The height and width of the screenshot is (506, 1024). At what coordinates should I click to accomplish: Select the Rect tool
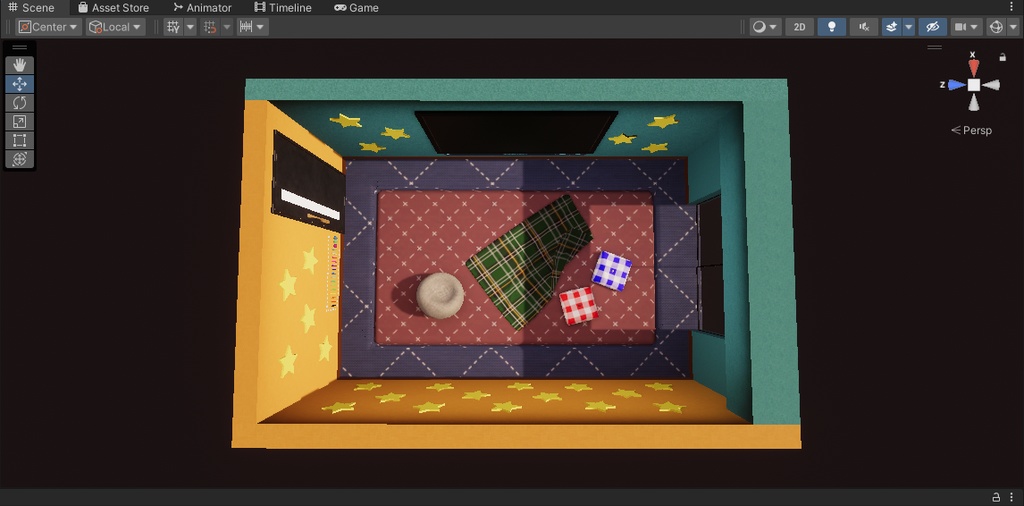pos(20,140)
